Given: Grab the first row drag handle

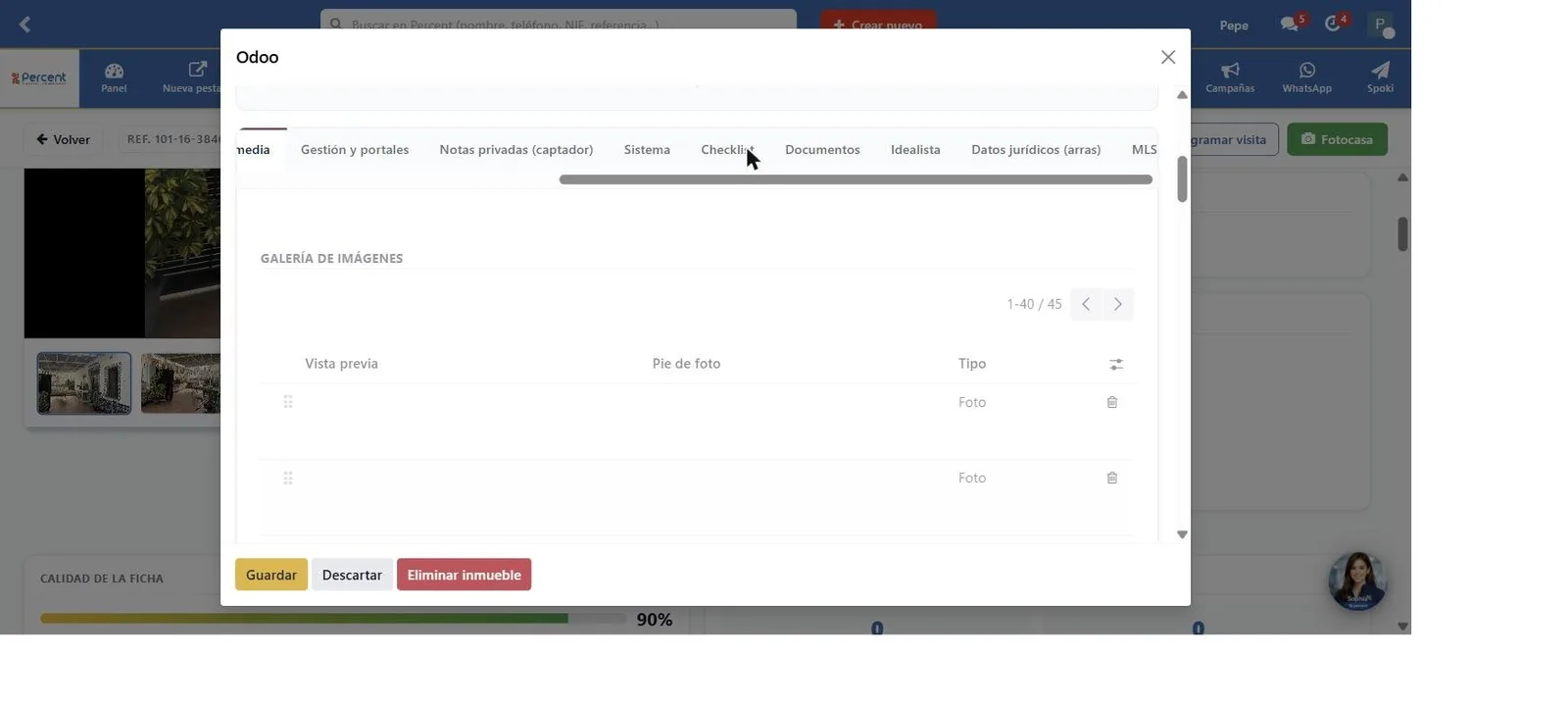Looking at the screenshot, I should (288, 402).
